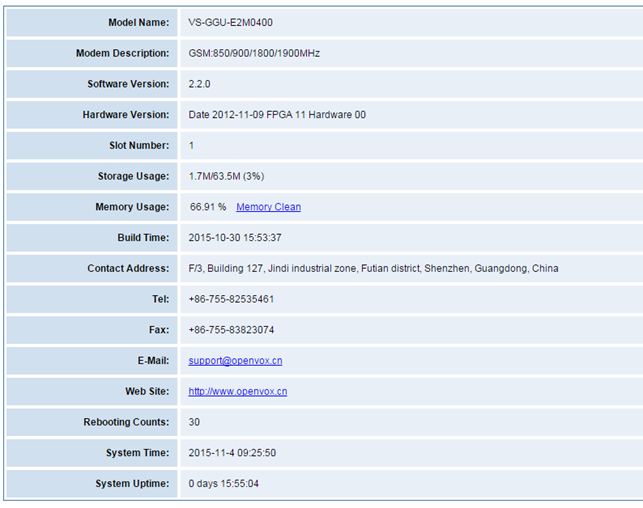Image resolution: width=643 pixels, height=508 pixels.
Task: Click the Slot Number: label
Action: [139, 146]
